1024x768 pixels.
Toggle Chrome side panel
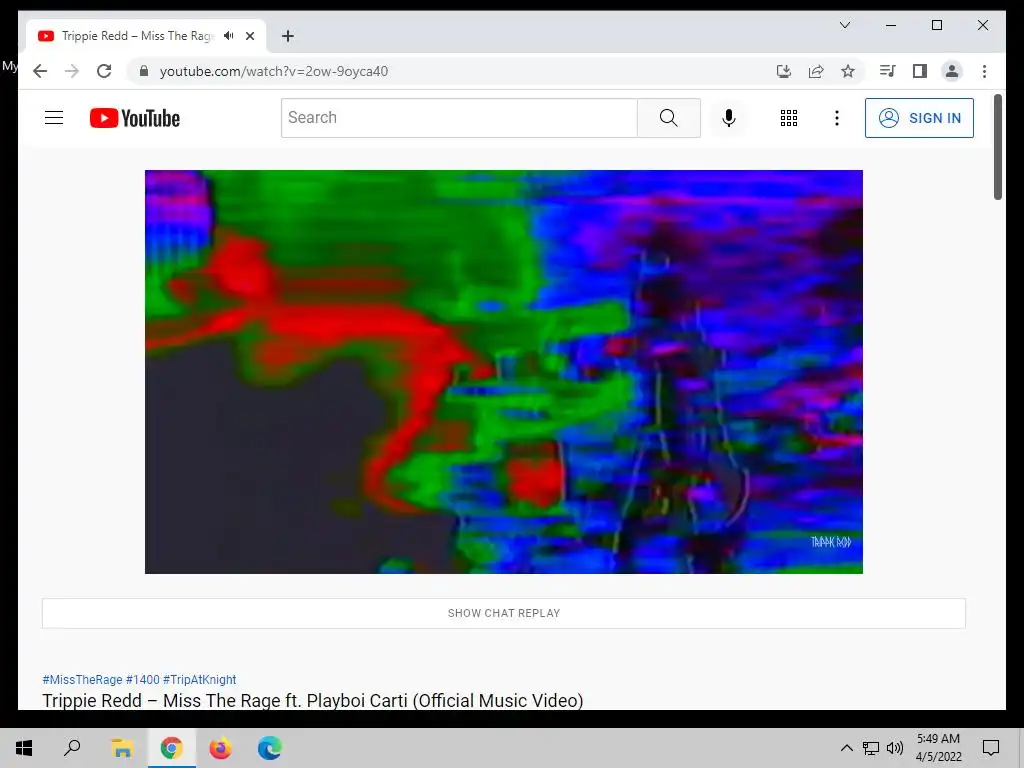pos(920,71)
